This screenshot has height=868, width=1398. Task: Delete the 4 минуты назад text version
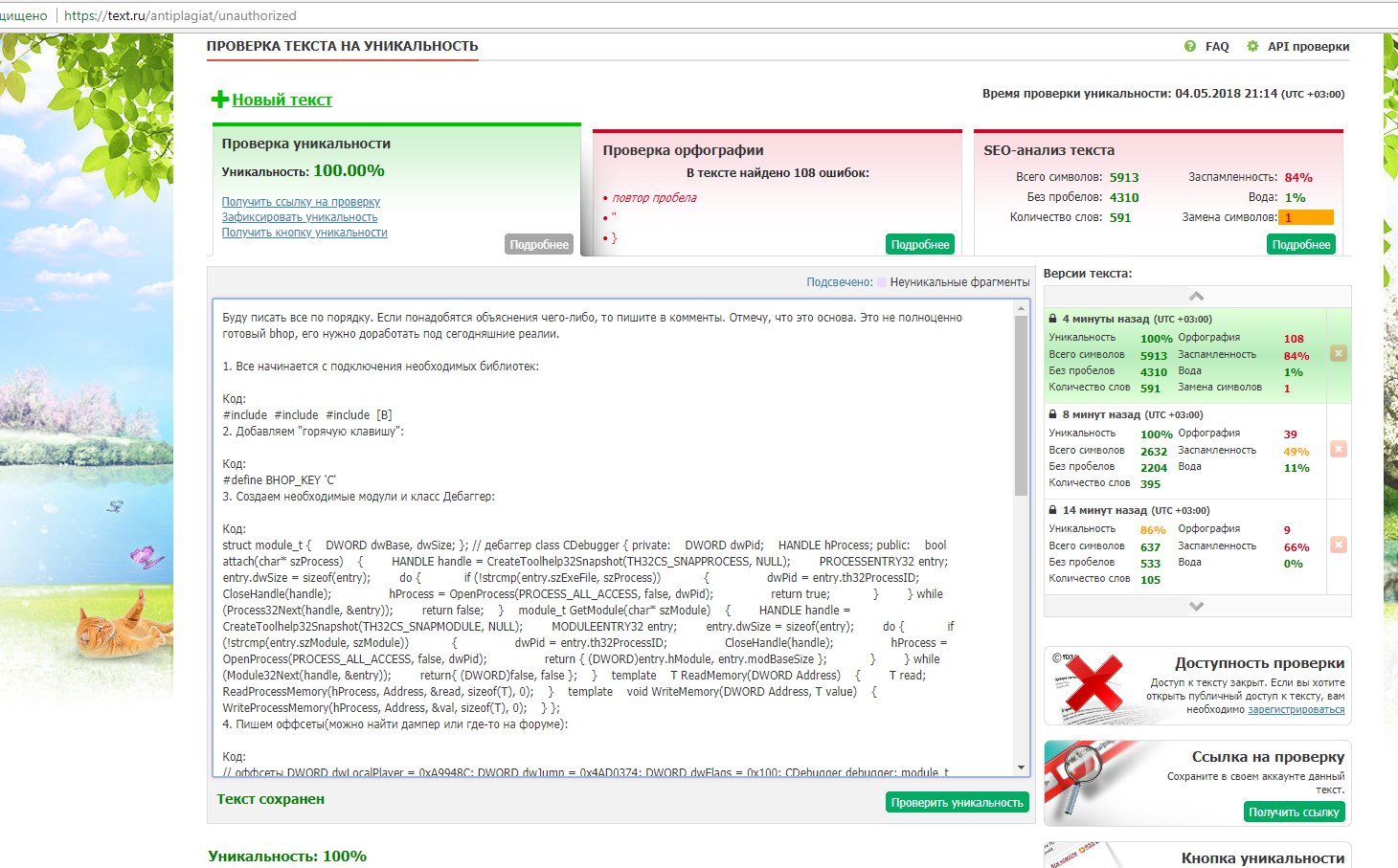1339,353
